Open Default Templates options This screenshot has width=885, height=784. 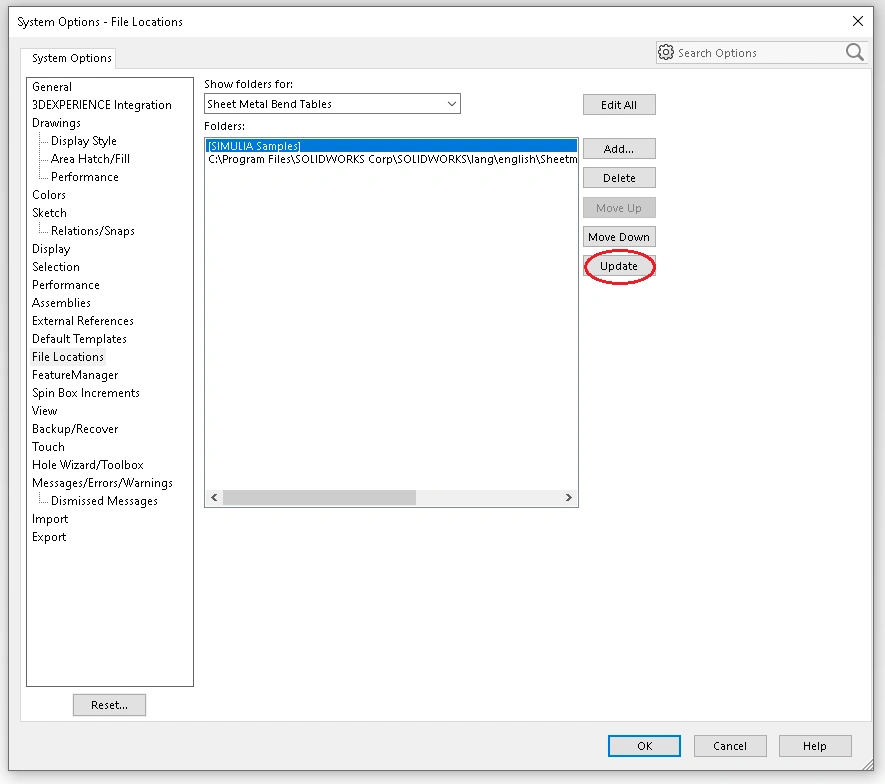tap(79, 339)
